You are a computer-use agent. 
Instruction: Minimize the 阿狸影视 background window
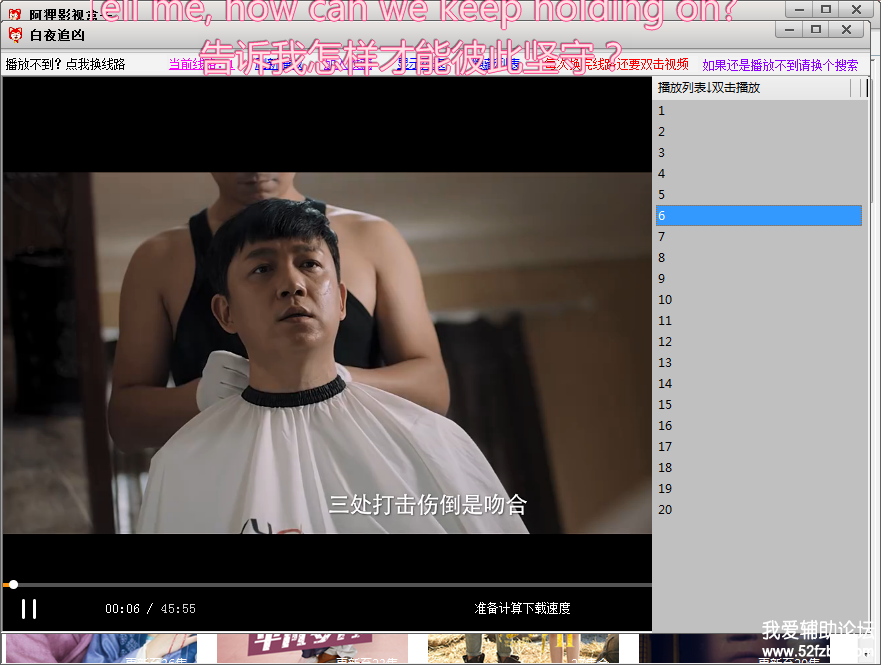click(x=799, y=9)
